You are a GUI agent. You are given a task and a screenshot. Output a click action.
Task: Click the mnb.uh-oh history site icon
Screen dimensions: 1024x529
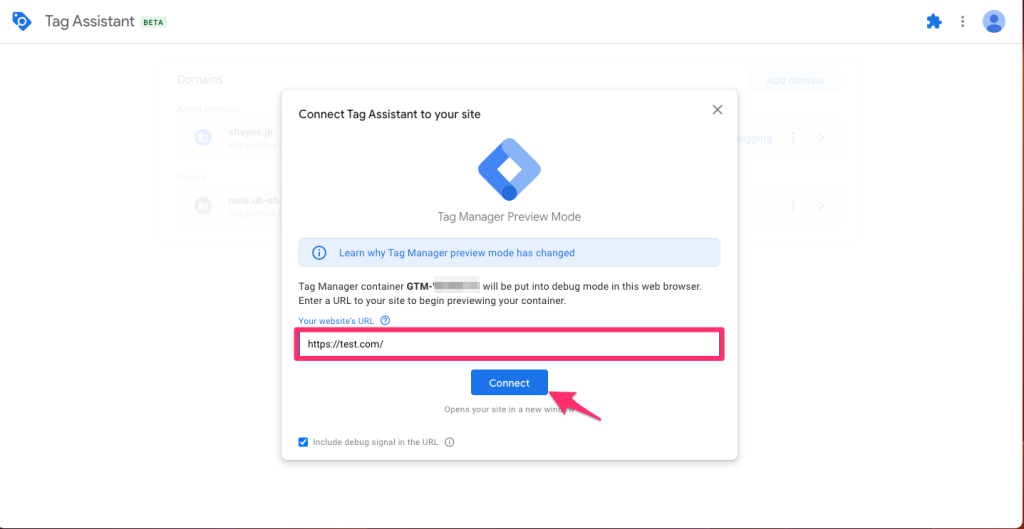pyautogui.click(x=203, y=206)
